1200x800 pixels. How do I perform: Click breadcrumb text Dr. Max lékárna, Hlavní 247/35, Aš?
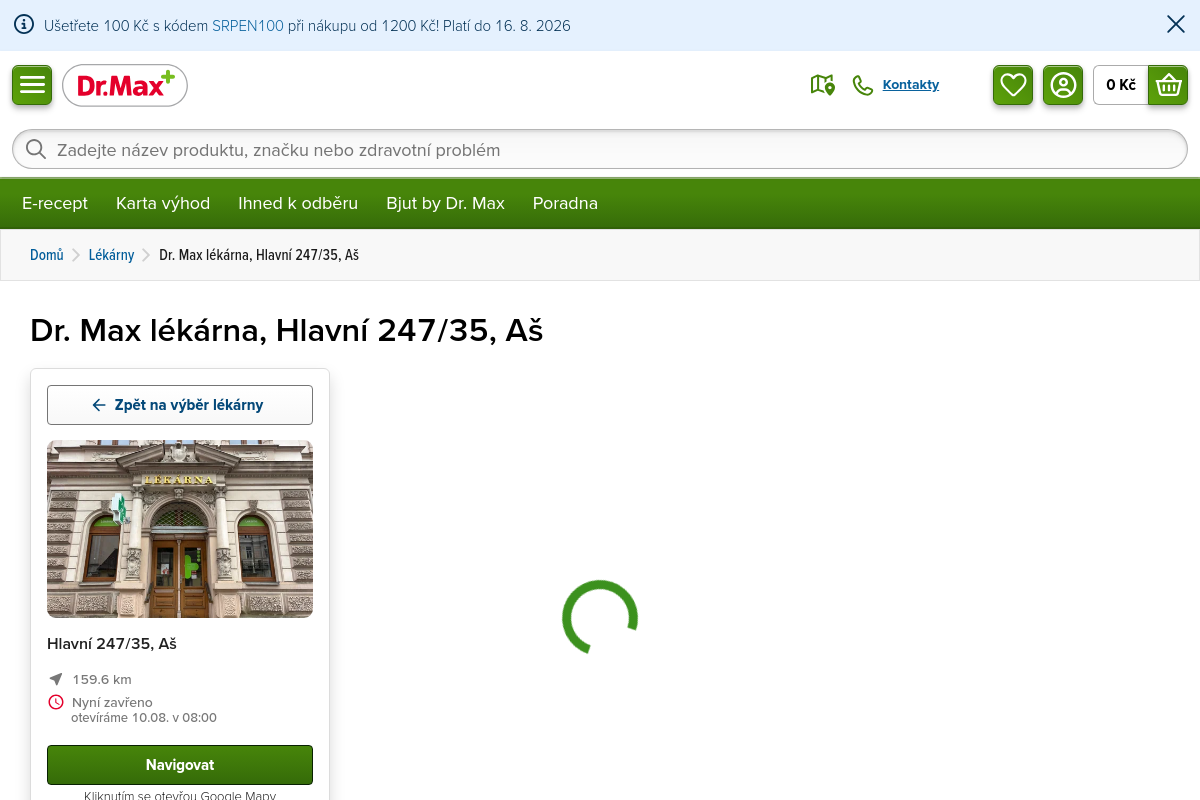259,255
